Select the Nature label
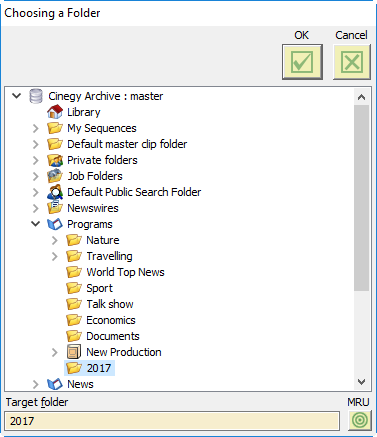The height and width of the screenshot is (437, 377). (103, 240)
